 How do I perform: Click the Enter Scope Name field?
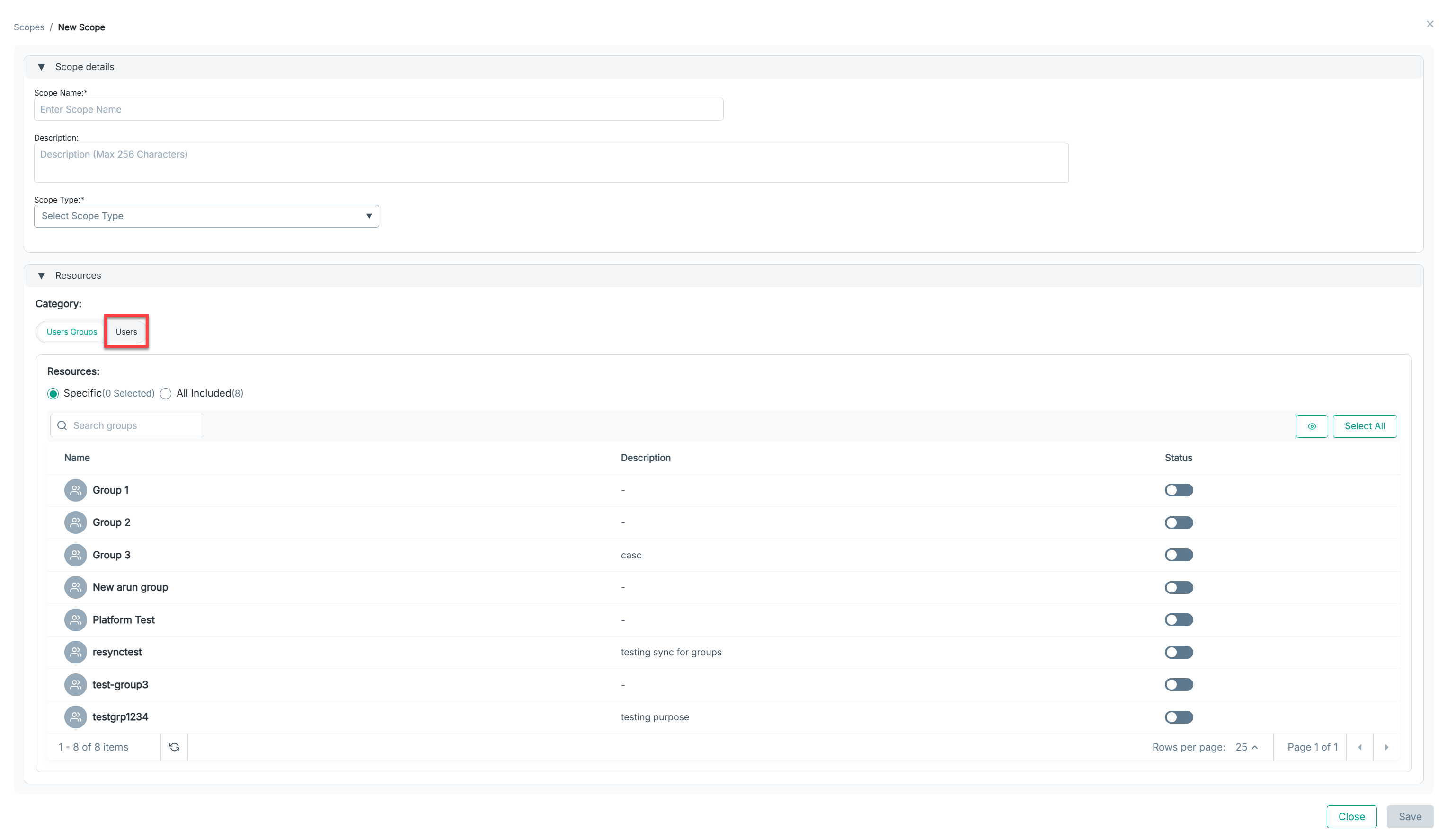pos(378,109)
